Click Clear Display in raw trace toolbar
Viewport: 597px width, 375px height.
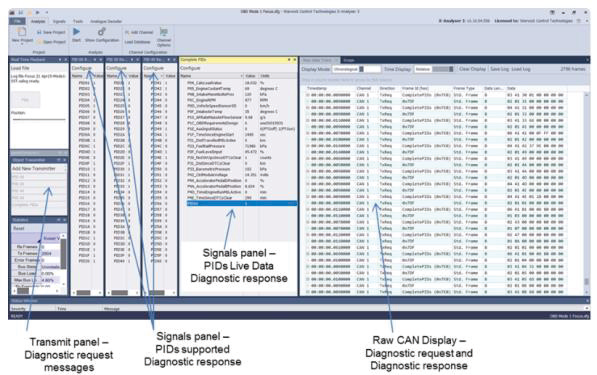(472, 69)
